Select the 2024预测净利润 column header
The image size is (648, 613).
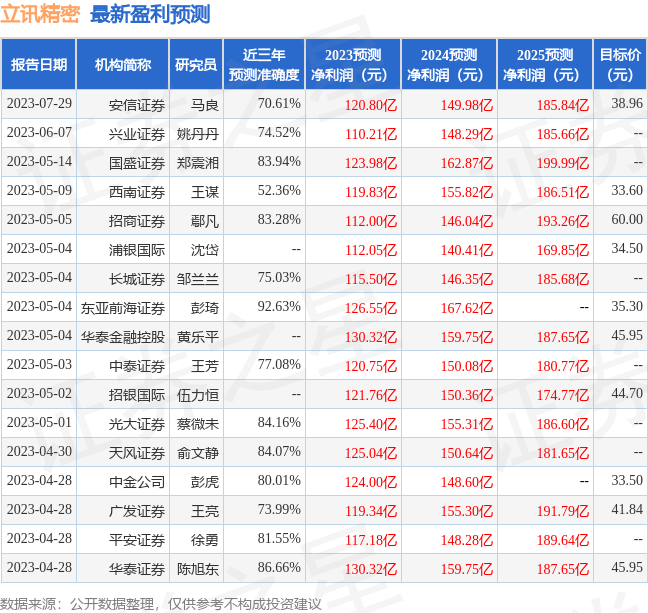click(449, 64)
